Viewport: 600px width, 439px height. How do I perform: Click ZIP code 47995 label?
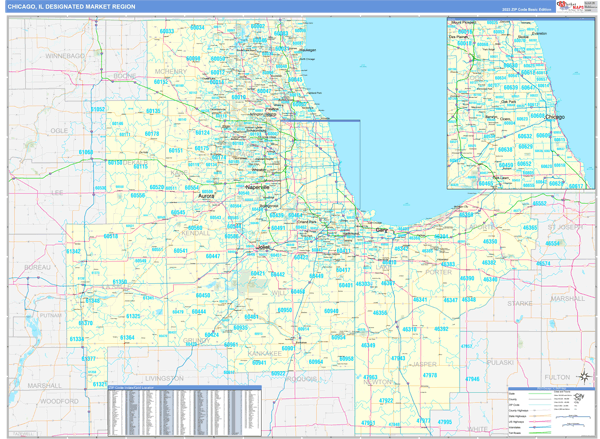[x=445, y=422]
